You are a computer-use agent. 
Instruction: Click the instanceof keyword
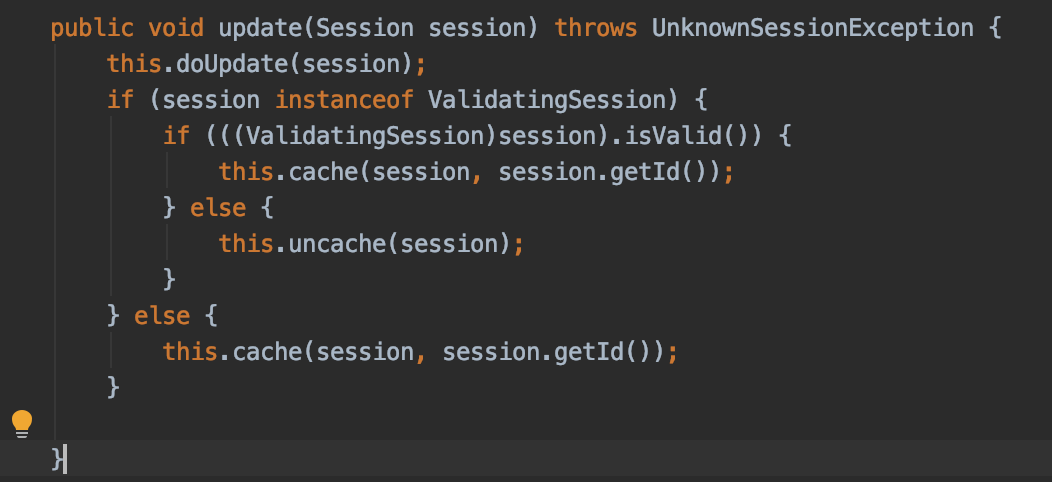coord(343,100)
